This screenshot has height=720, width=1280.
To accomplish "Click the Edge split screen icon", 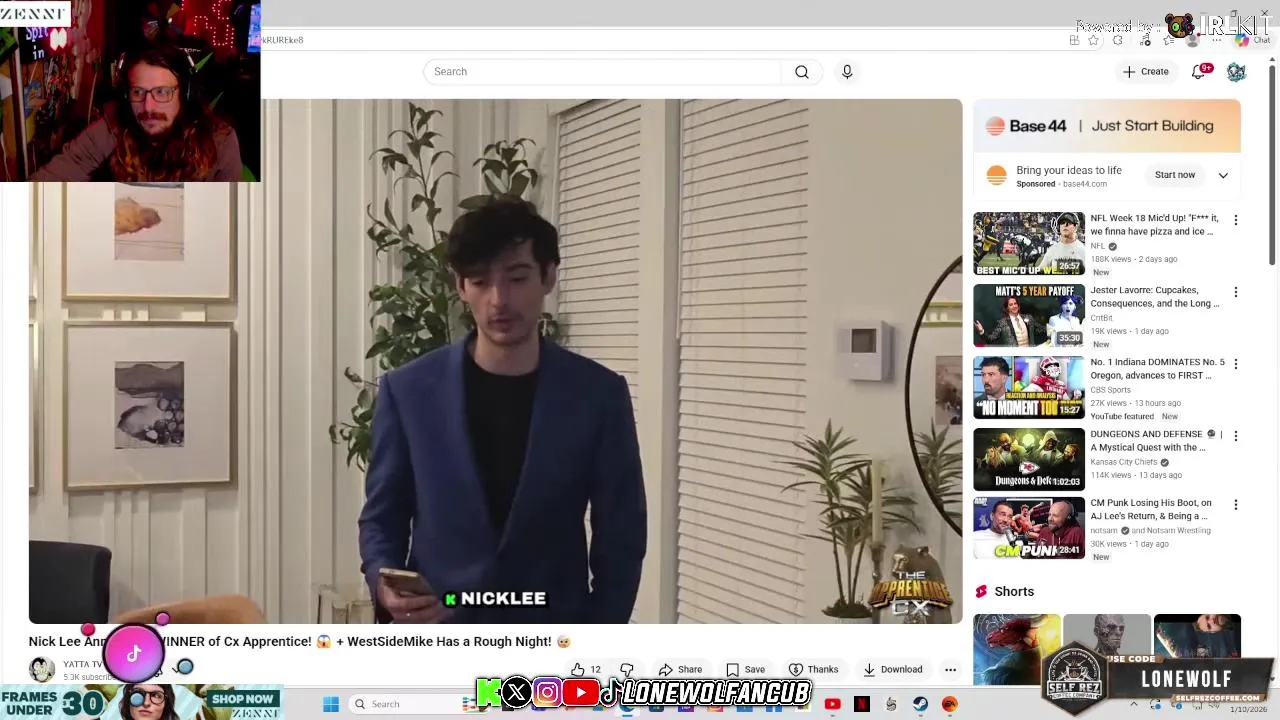I will [1074, 40].
